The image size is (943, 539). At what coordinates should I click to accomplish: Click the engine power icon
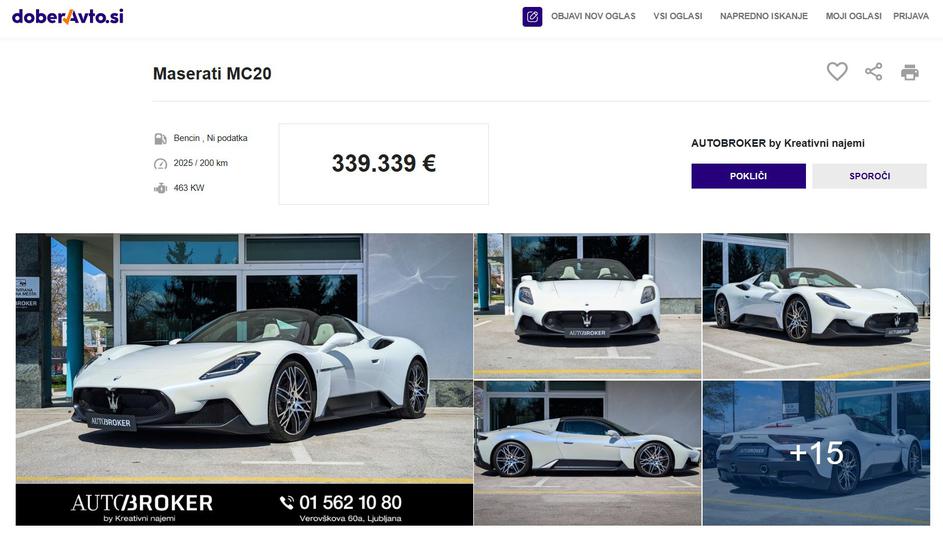point(160,188)
